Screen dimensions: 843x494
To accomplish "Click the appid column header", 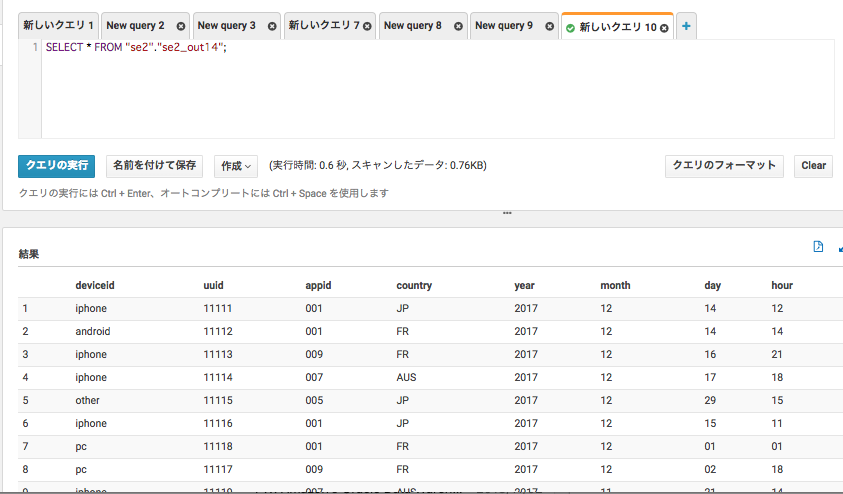I will tap(318, 285).
